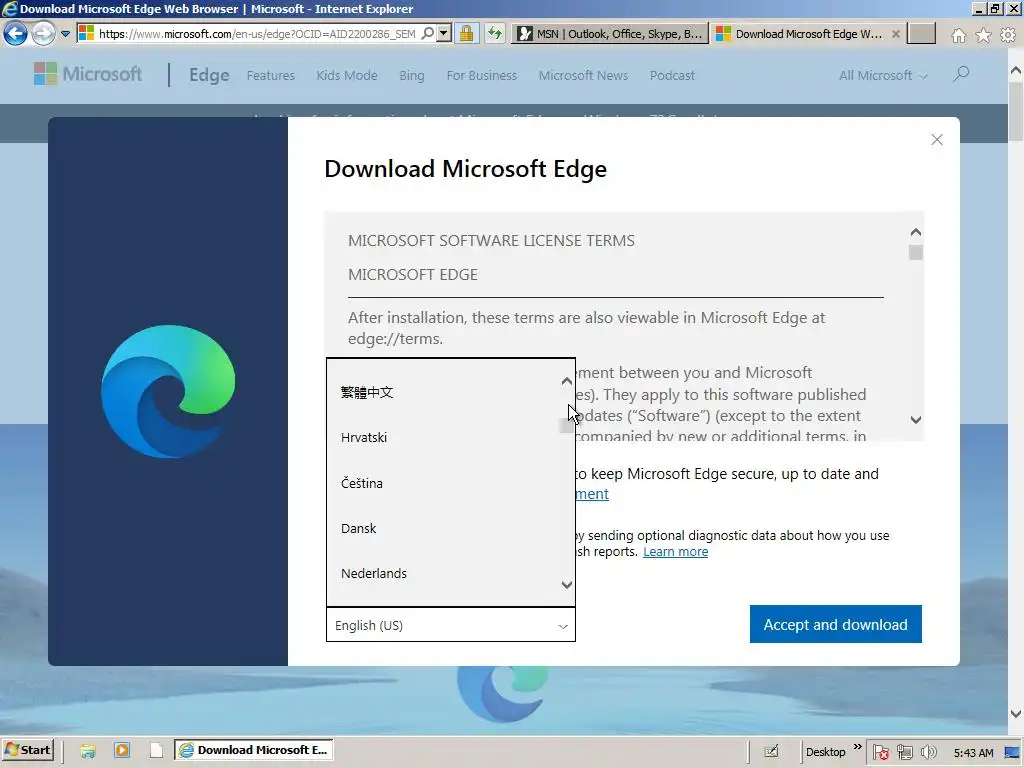Click the volume speaker tray icon
Viewport: 1024px width, 768px height.
(928, 752)
